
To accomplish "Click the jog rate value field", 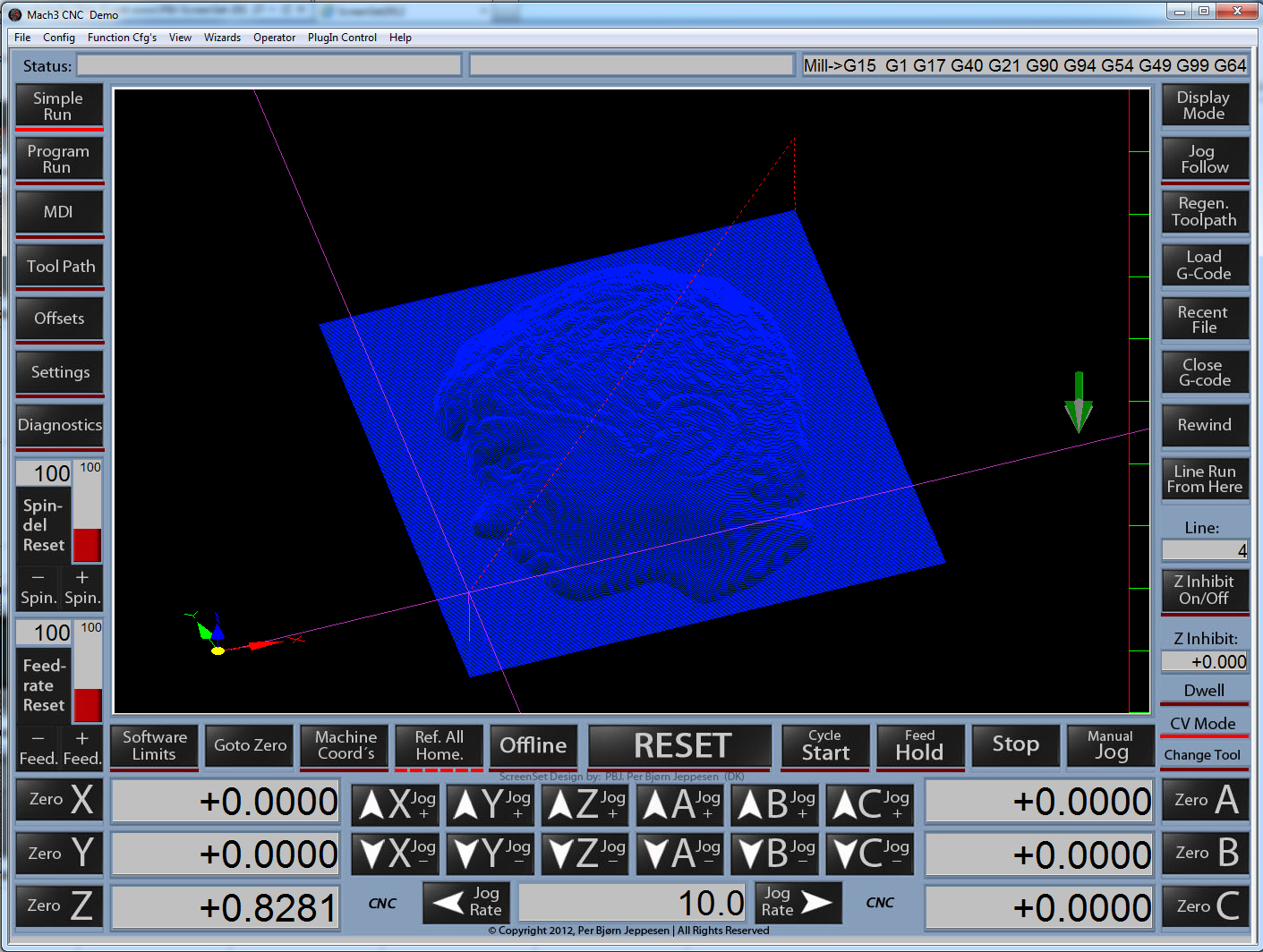I will pyautogui.click(x=632, y=903).
